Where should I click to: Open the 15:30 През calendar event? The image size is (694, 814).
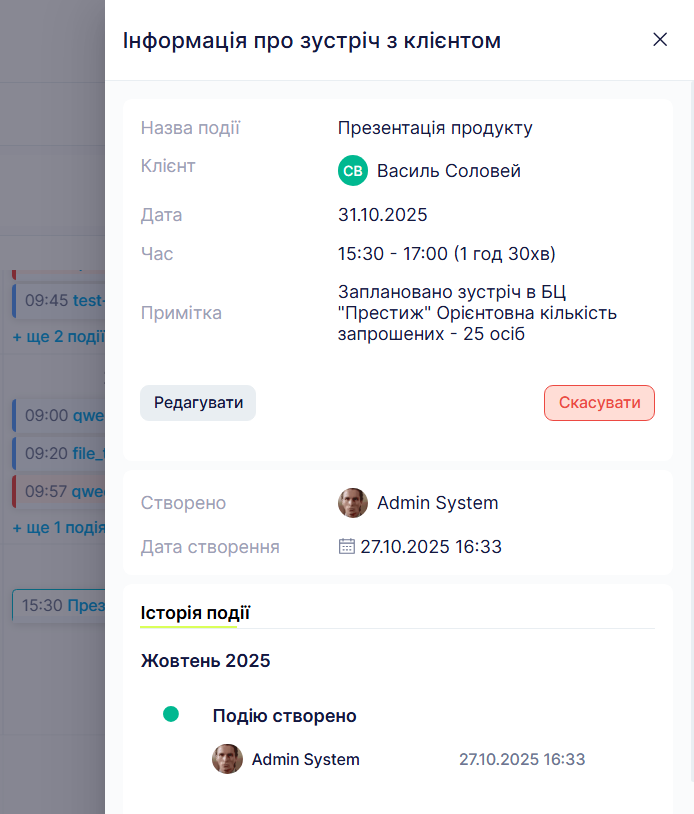[x=59, y=605]
